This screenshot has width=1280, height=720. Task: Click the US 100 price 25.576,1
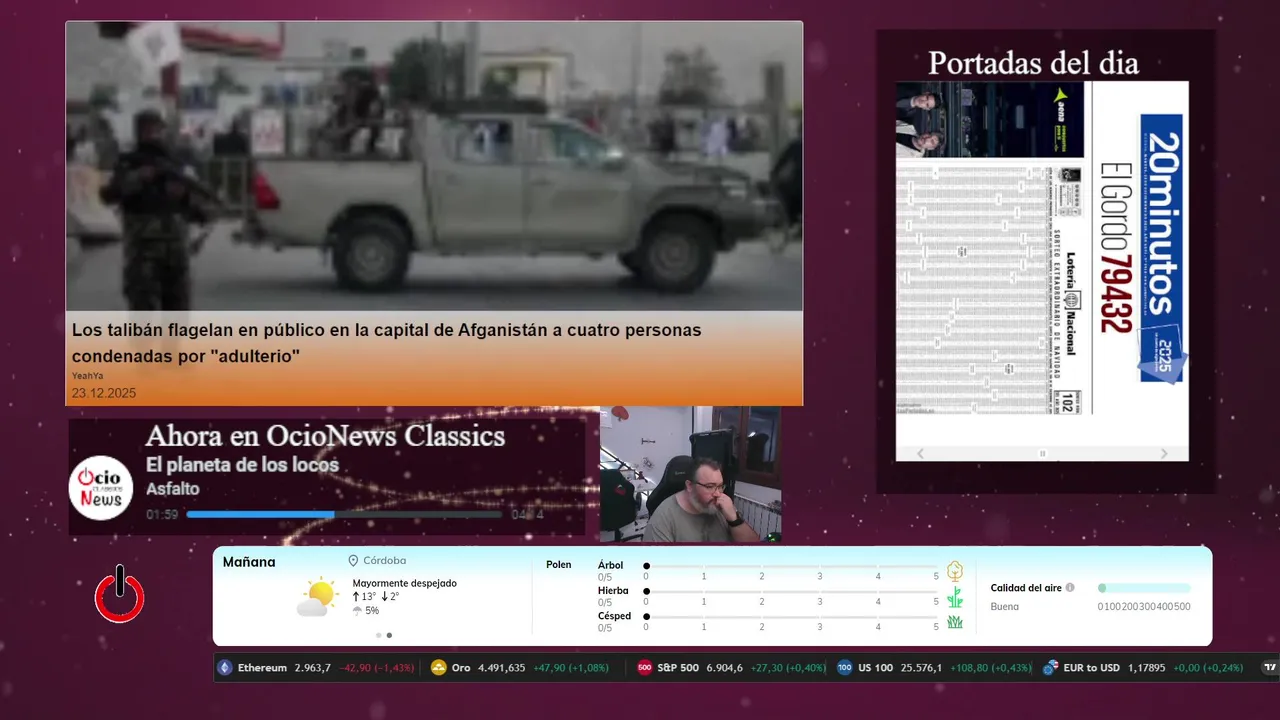(x=921, y=668)
